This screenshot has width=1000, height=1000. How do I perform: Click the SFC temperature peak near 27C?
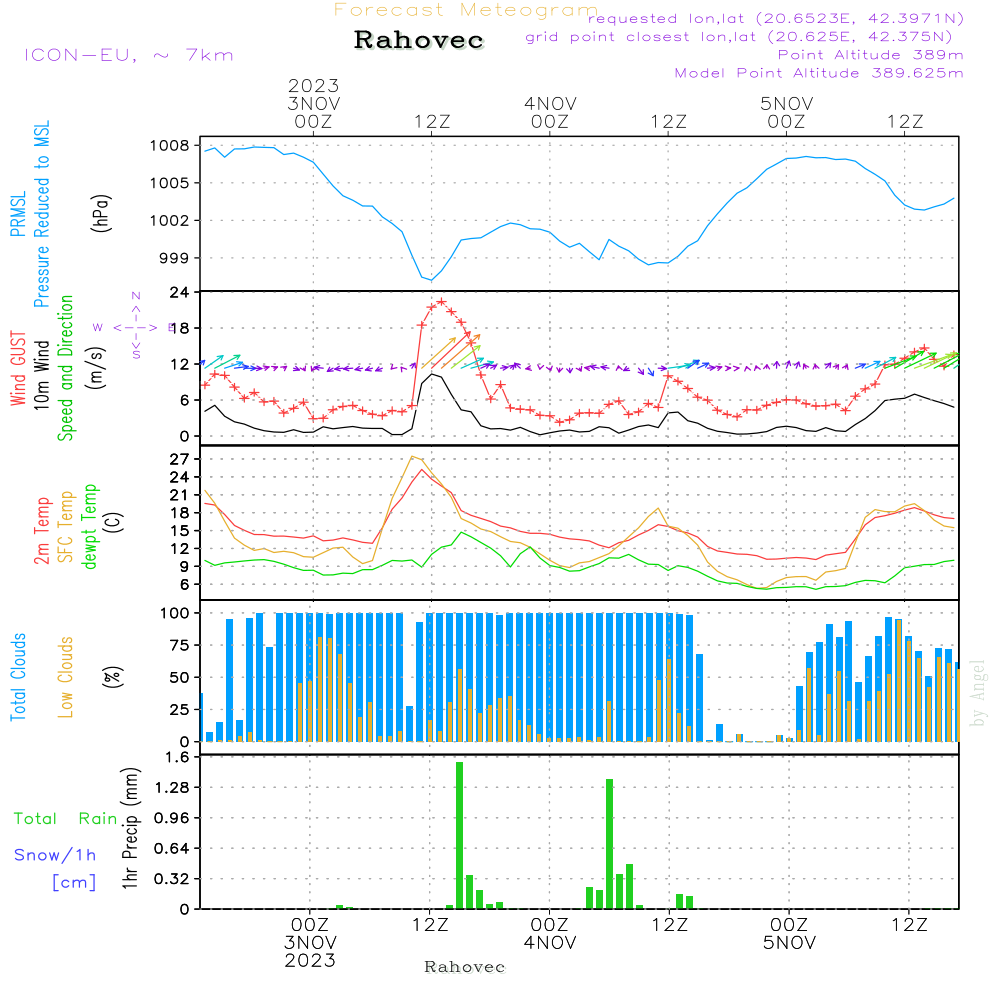click(x=413, y=457)
